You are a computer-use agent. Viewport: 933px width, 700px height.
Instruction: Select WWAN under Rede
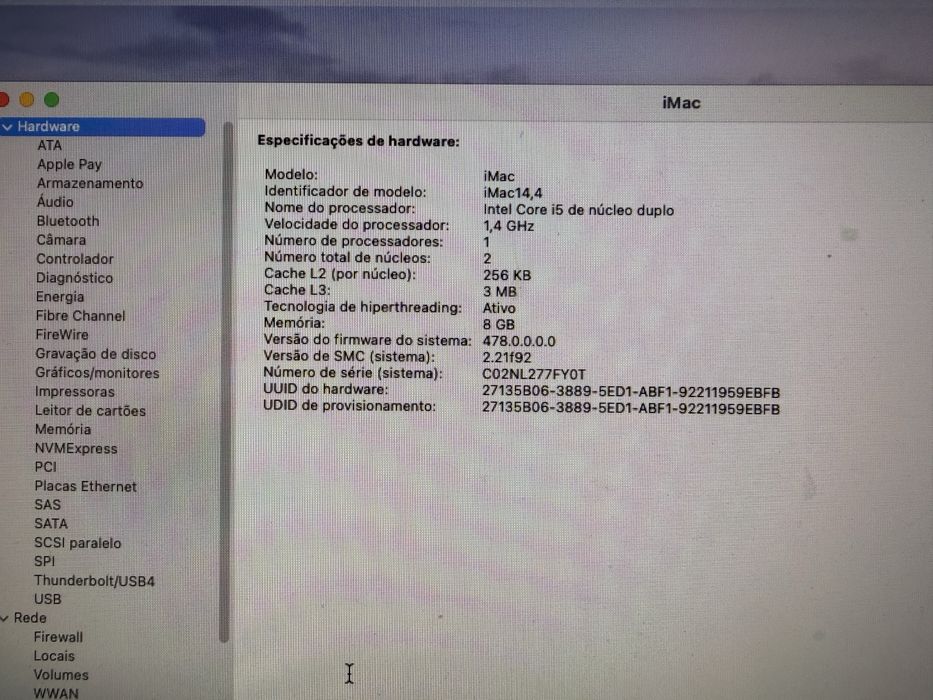(55, 693)
